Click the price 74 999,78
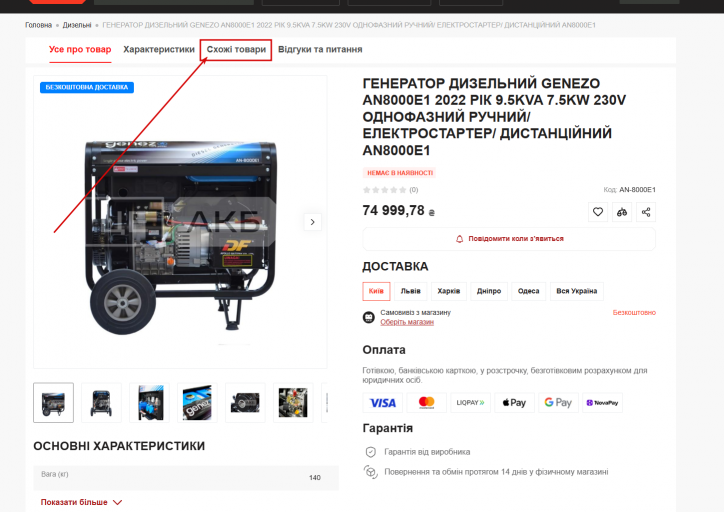The height and width of the screenshot is (512, 724). [398, 211]
